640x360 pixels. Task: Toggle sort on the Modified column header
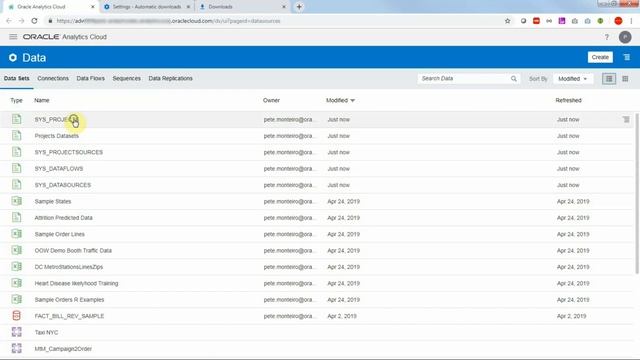pyautogui.click(x=340, y=100)
